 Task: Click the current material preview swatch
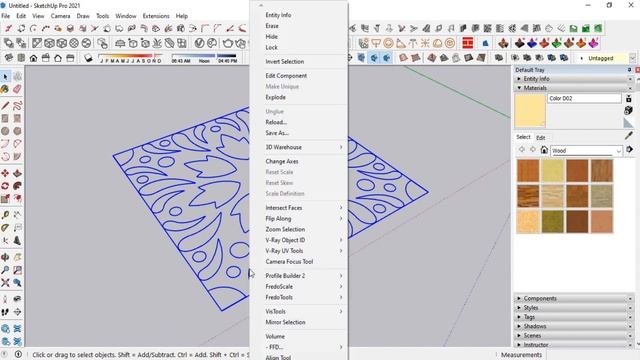point(530,111)
